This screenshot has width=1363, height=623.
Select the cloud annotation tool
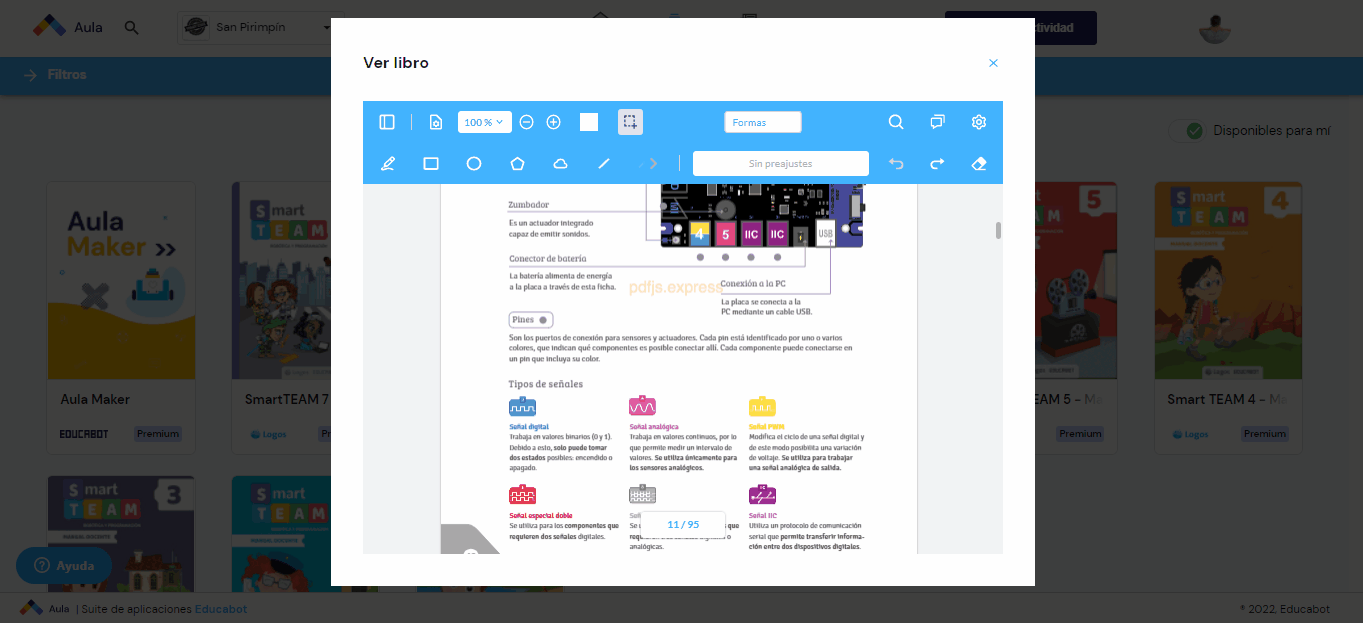(561, 164)
